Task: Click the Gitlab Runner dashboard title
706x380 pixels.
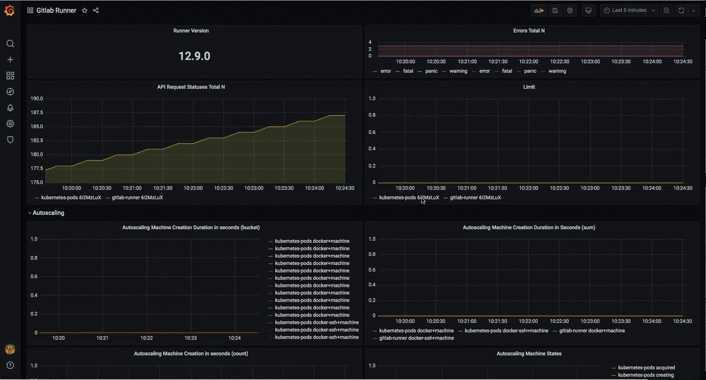Action: pyautogui.click(x=56, y=10)
